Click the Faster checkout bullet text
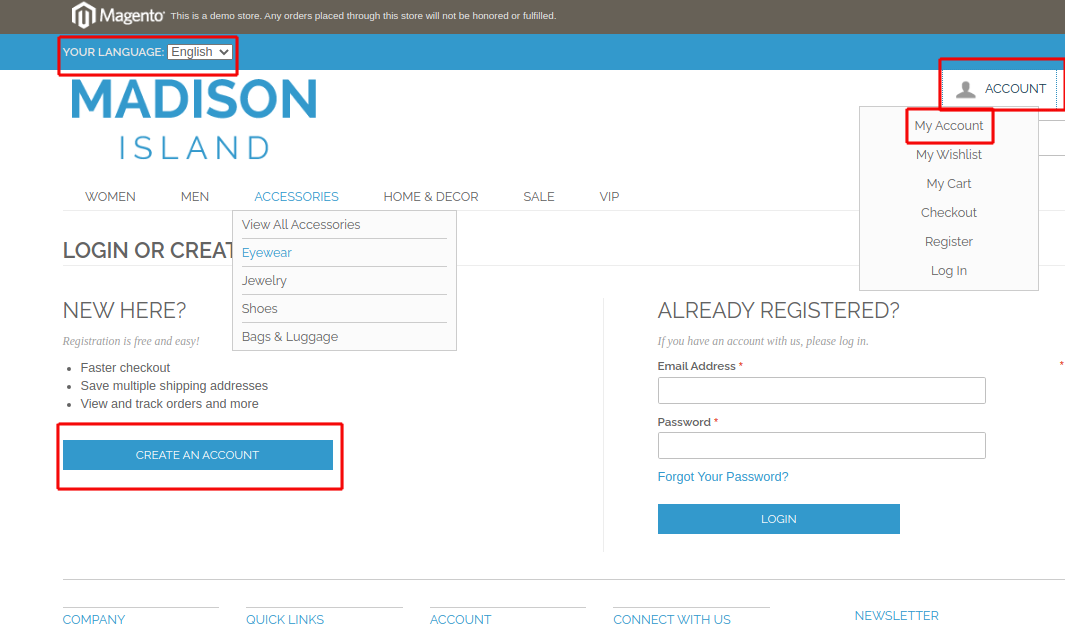Screen dimensions: 1065x635 (125, 368)
